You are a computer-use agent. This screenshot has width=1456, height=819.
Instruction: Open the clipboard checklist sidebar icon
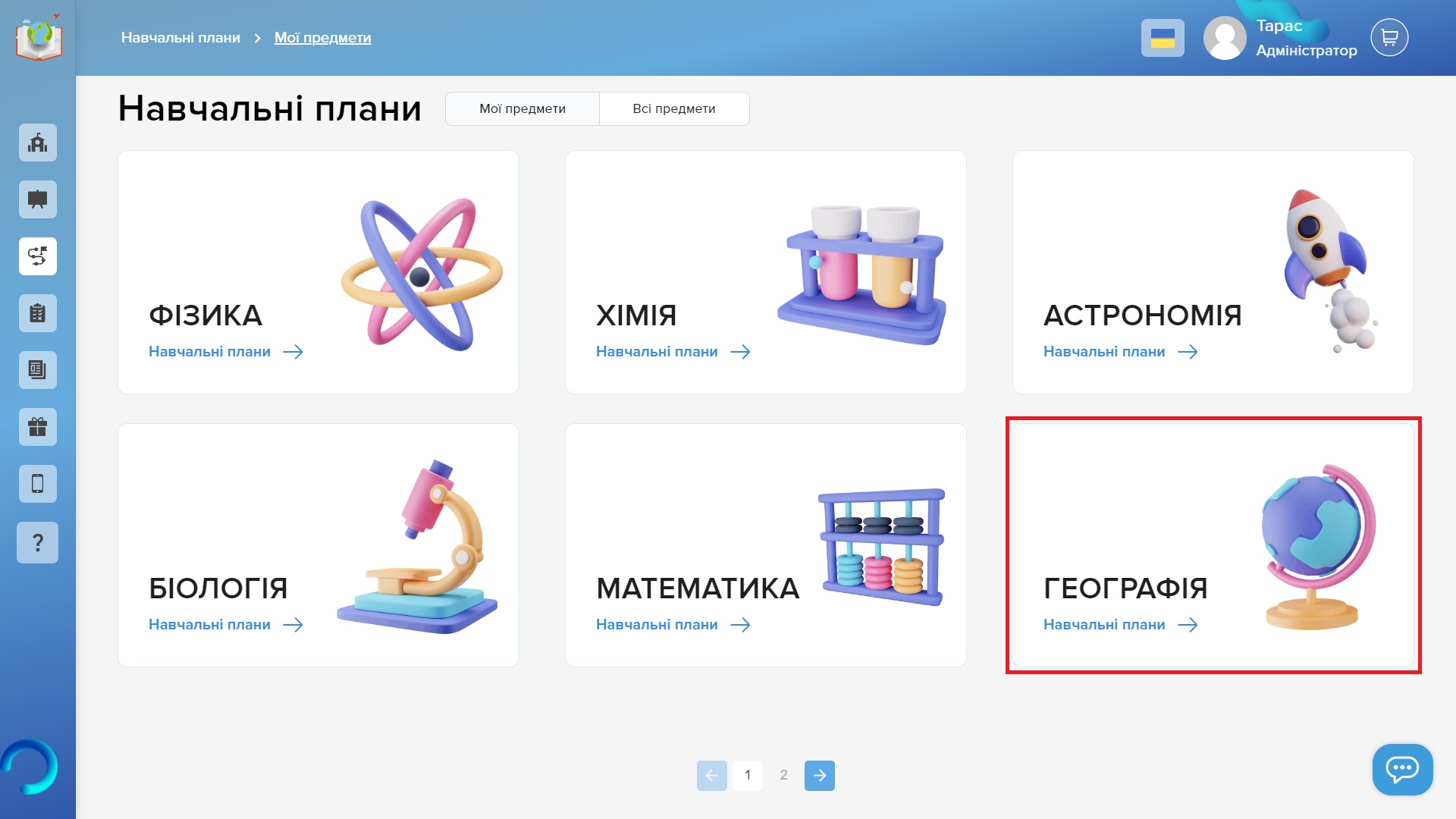(38, 313)
